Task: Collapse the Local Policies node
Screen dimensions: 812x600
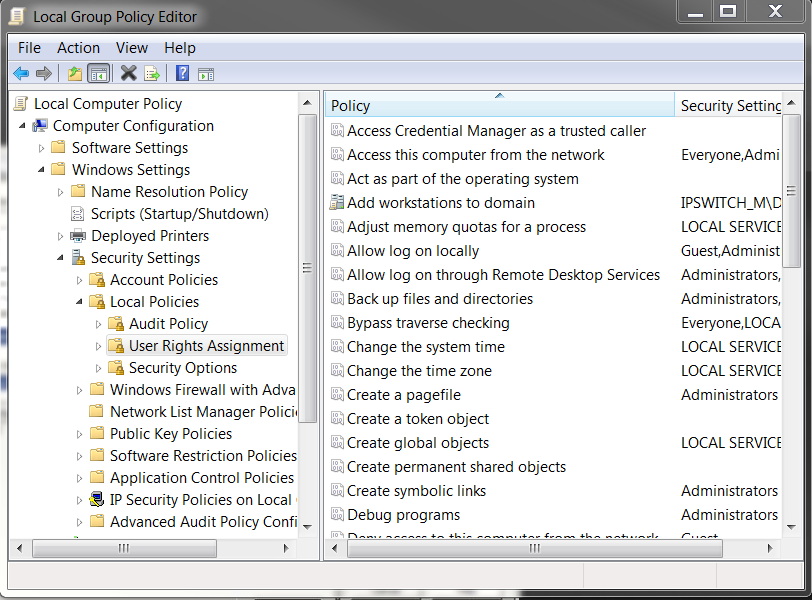Action: pos(79,302)
